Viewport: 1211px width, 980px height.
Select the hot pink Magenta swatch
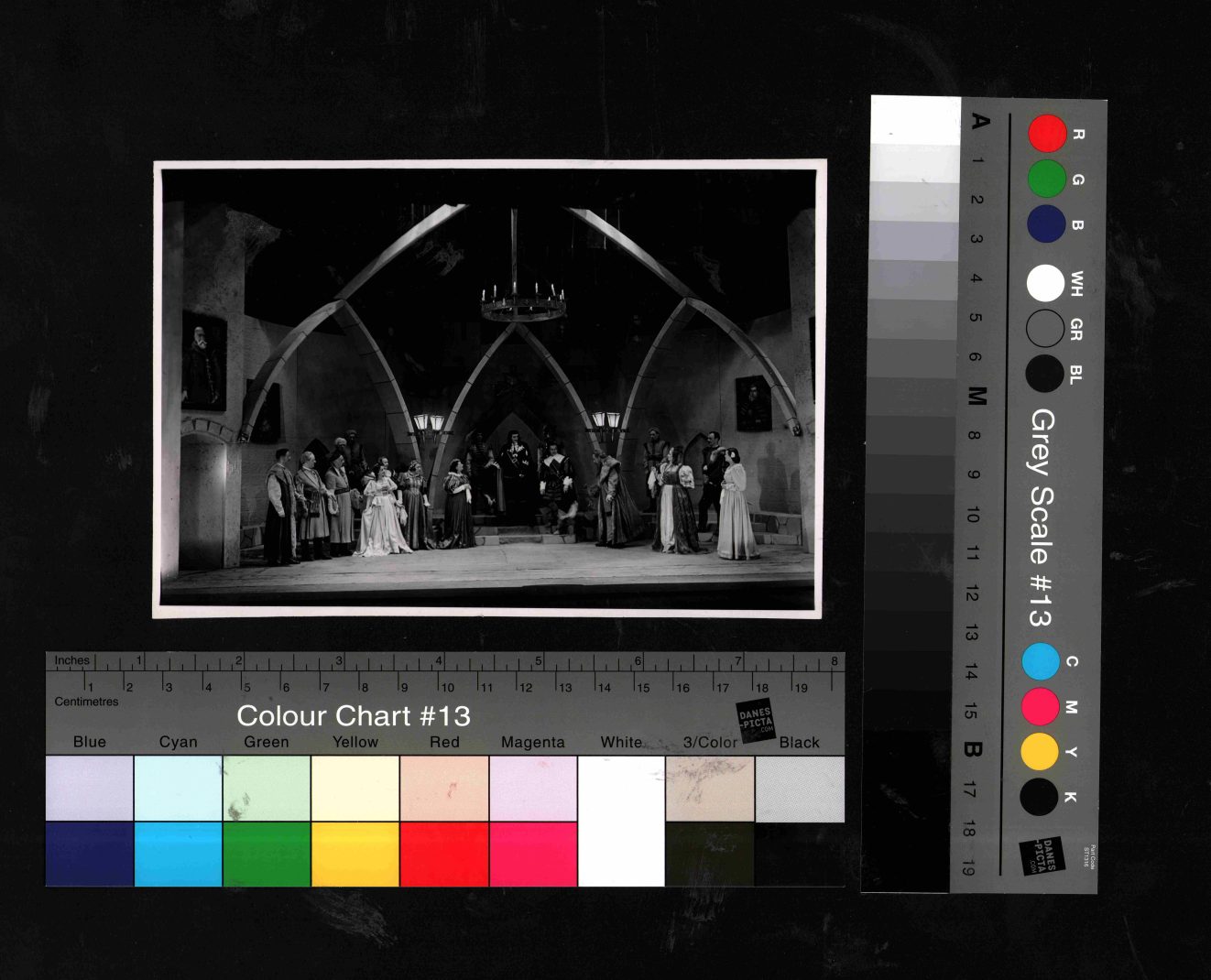(533, 854)
